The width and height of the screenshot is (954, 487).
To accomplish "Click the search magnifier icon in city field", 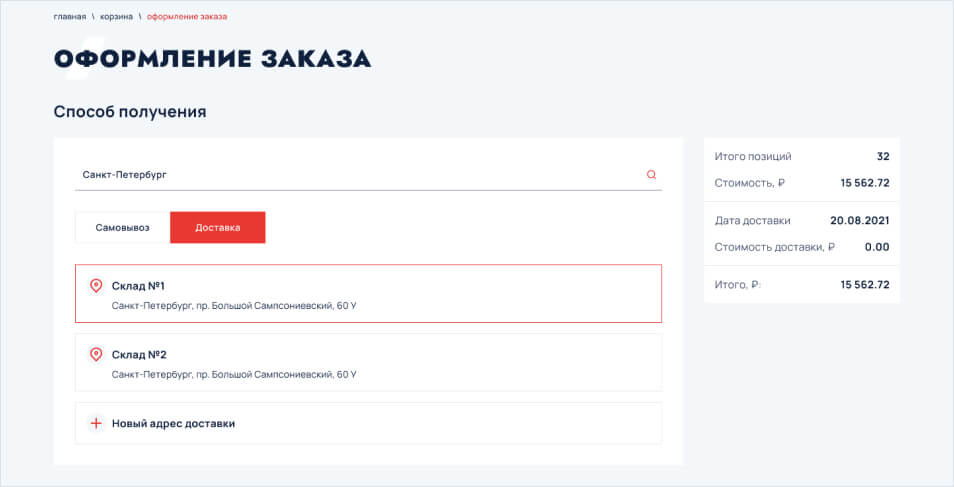I will [651, 175].
